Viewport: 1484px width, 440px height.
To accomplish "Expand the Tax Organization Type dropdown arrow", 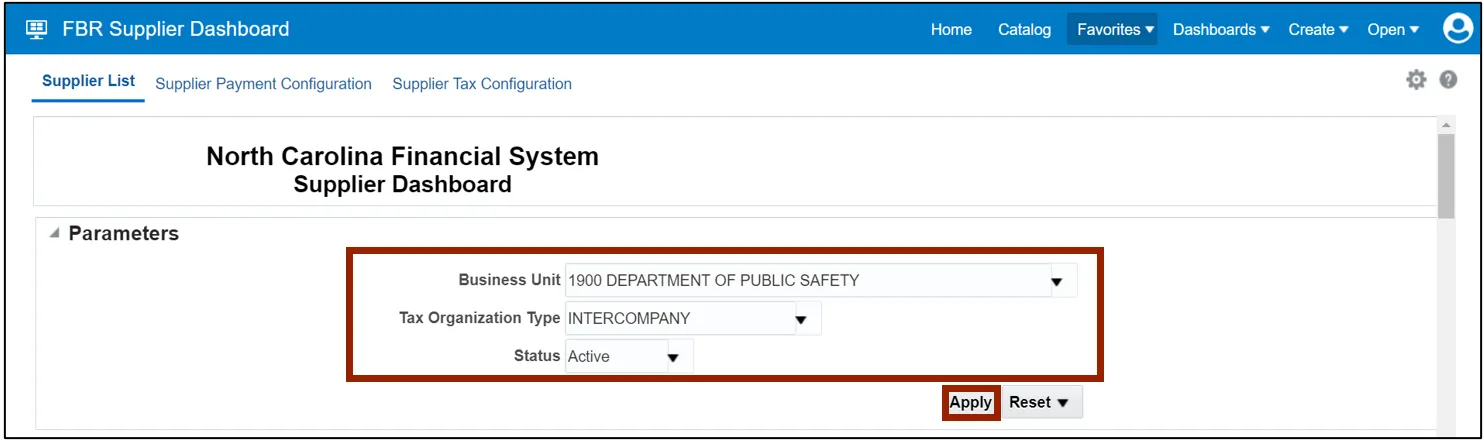I will (x=801, y=320).
